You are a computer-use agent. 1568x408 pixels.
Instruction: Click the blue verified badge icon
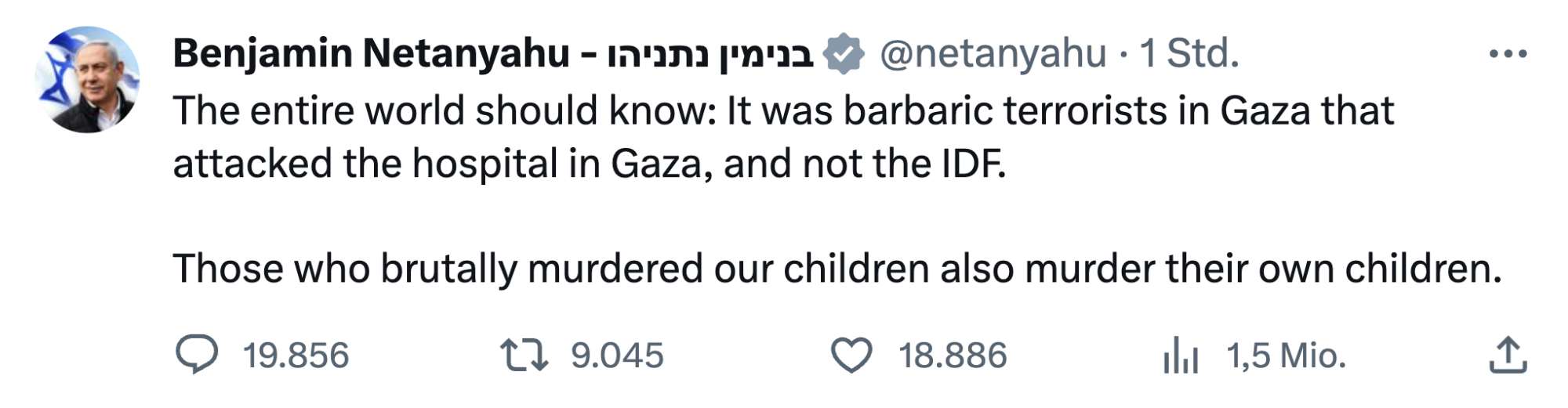coord(844,54)
